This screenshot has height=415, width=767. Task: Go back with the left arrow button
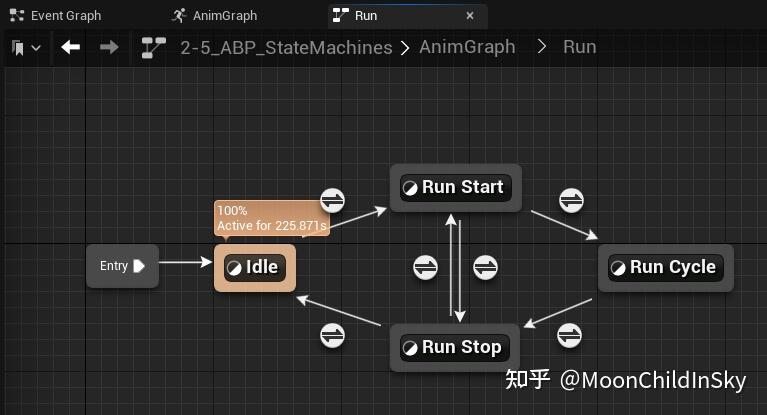pyautogui.click(x=70, y=47)
